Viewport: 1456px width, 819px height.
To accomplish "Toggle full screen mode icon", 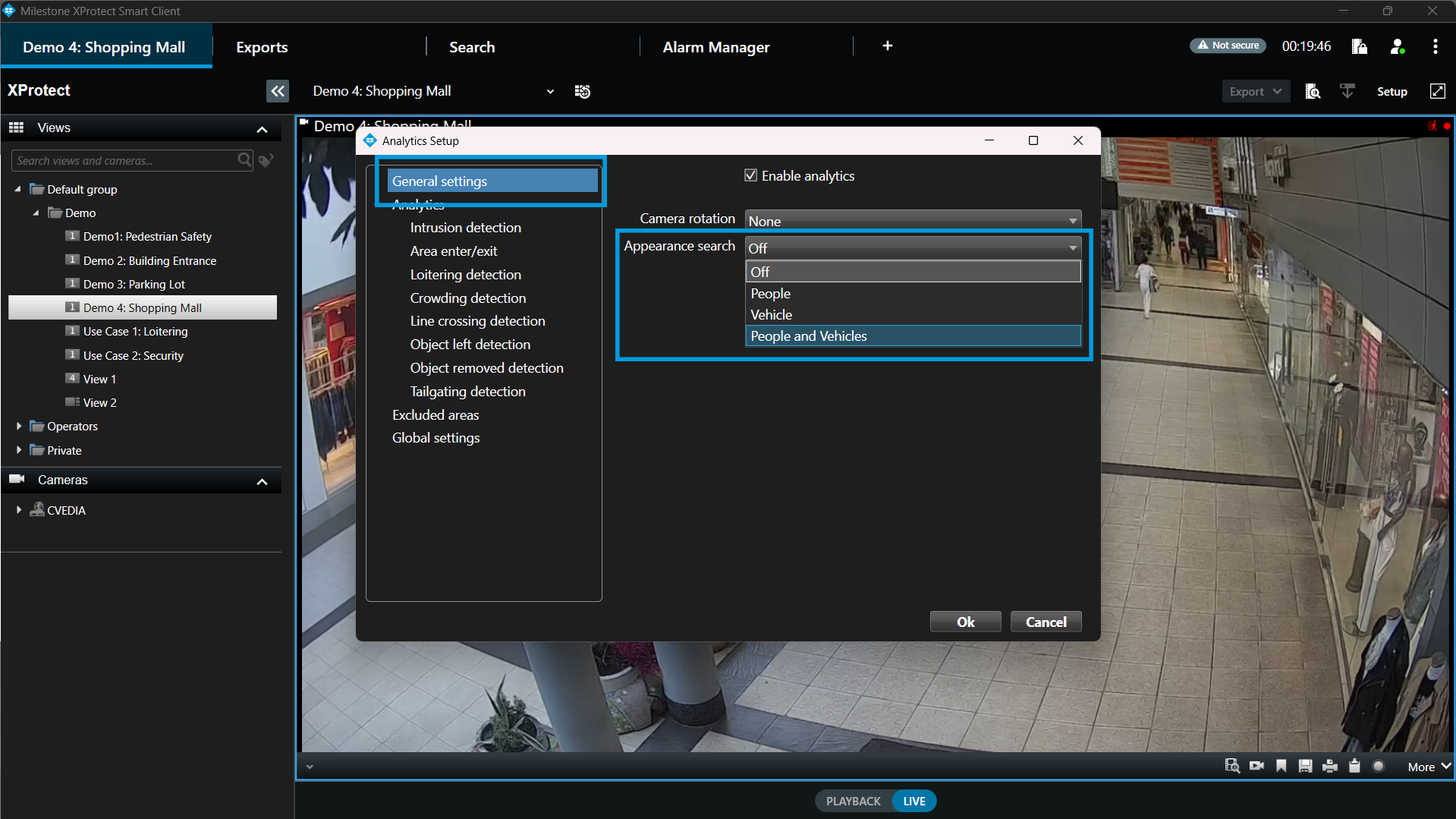I will [1437, 91].
